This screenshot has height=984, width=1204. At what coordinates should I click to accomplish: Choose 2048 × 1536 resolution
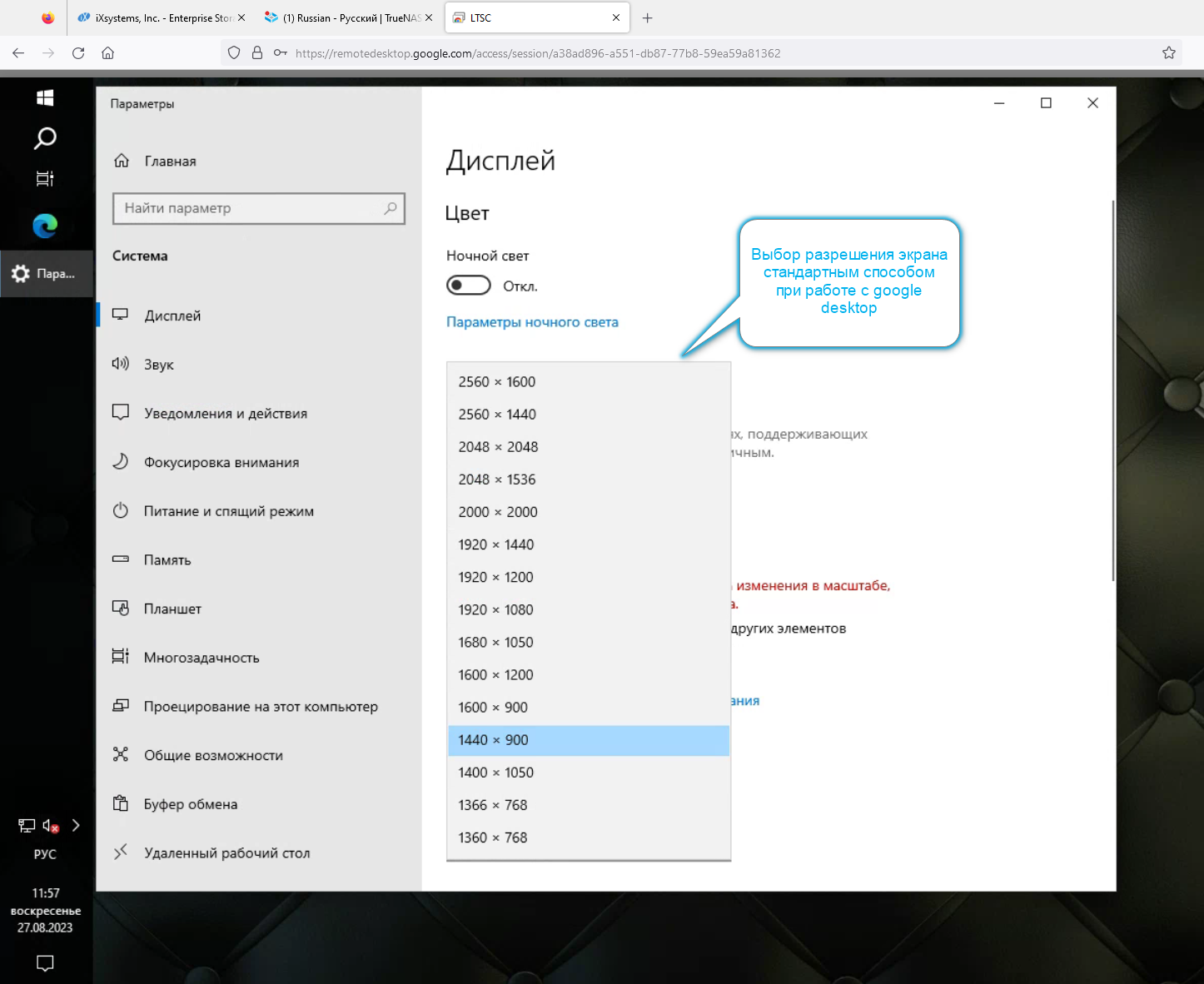[x=589, y=480]
